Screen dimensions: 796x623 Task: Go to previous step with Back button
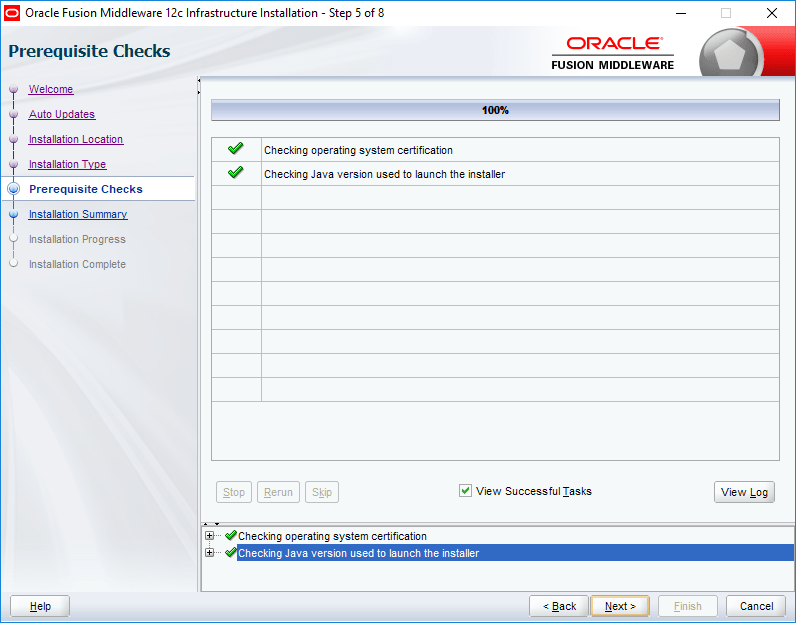coord(558,606)
